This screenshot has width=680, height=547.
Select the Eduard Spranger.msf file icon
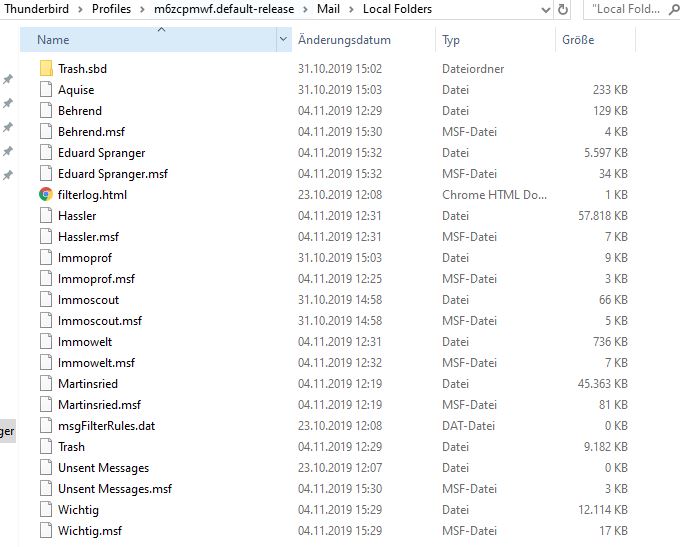click(46, 174)
